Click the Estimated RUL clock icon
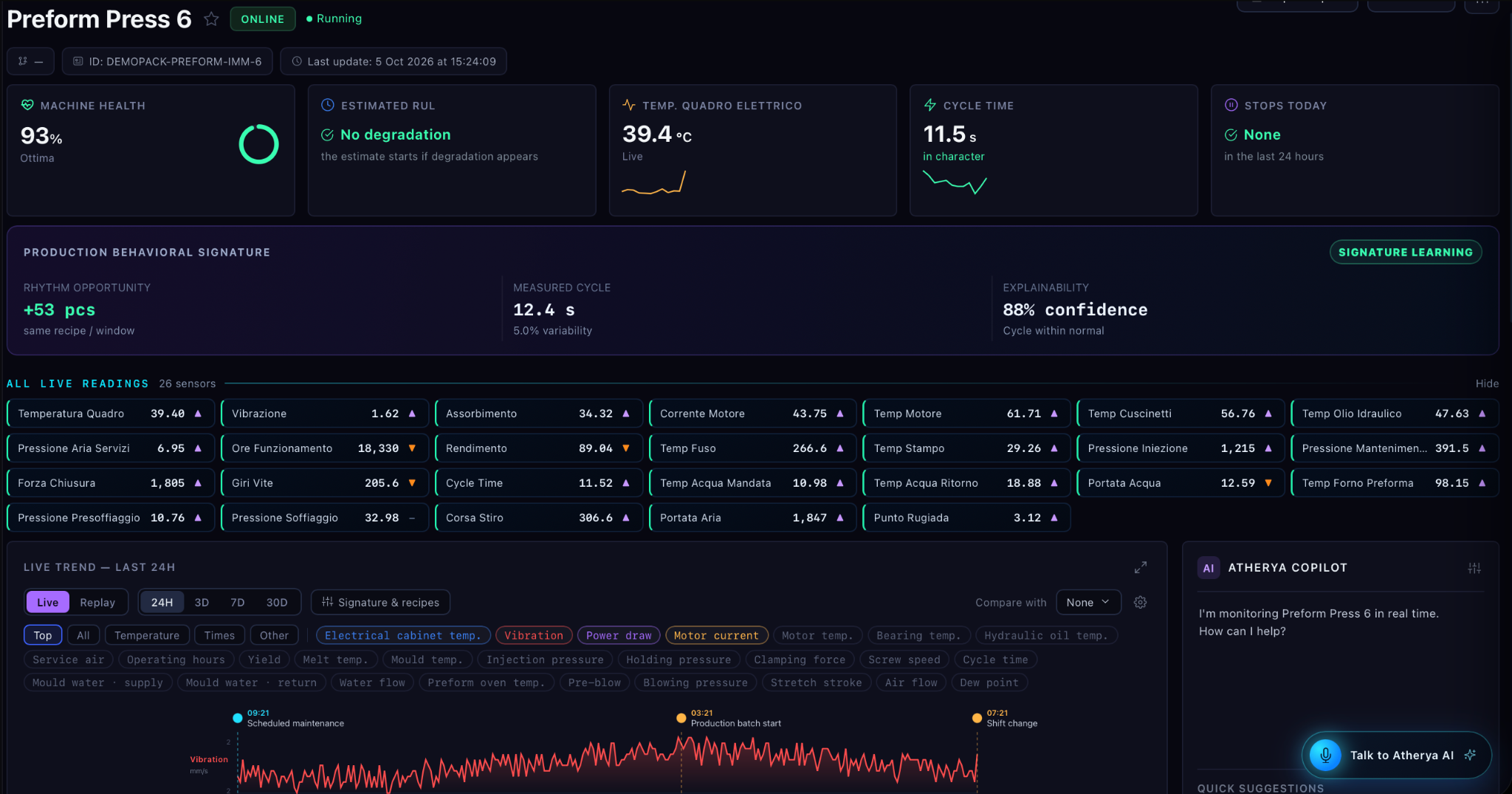The height and width of the screenshot is (794, 1512). pos(328,105)
